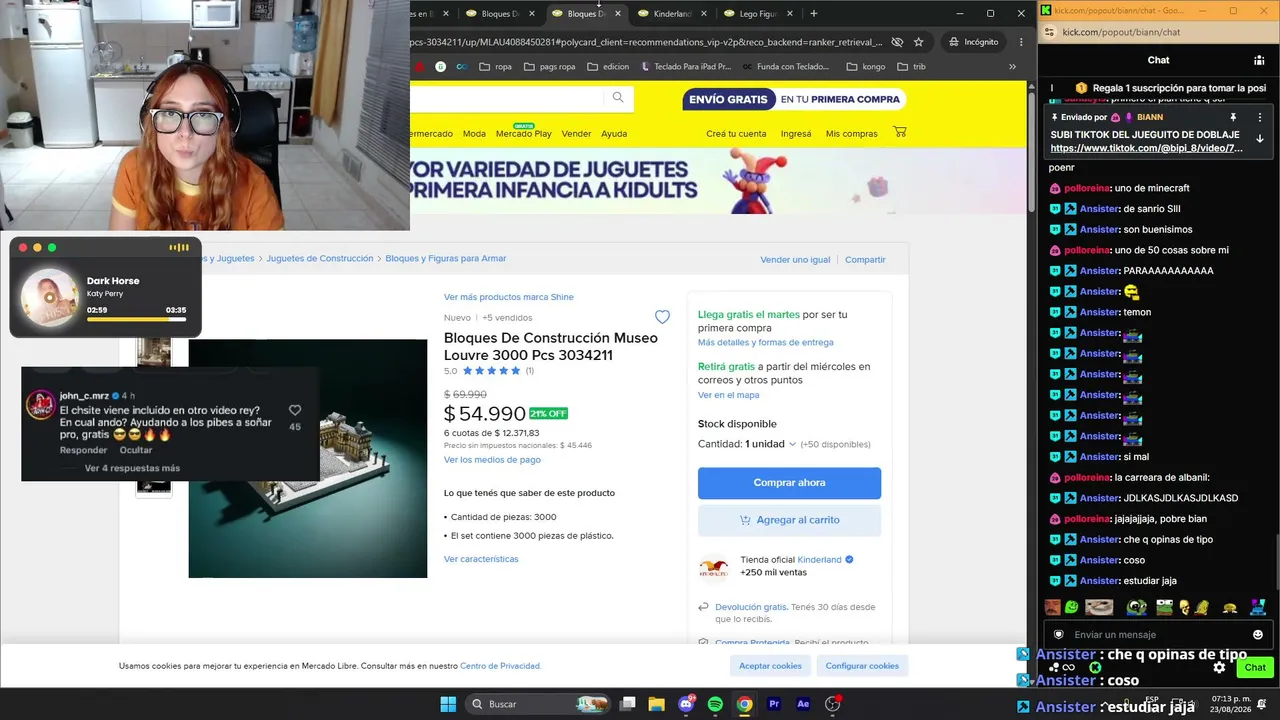The width and height of the screenshot is (1280, 720).
Task: Open the product star rating reviews
Action: pyautogui.click(x=489, y=371)
